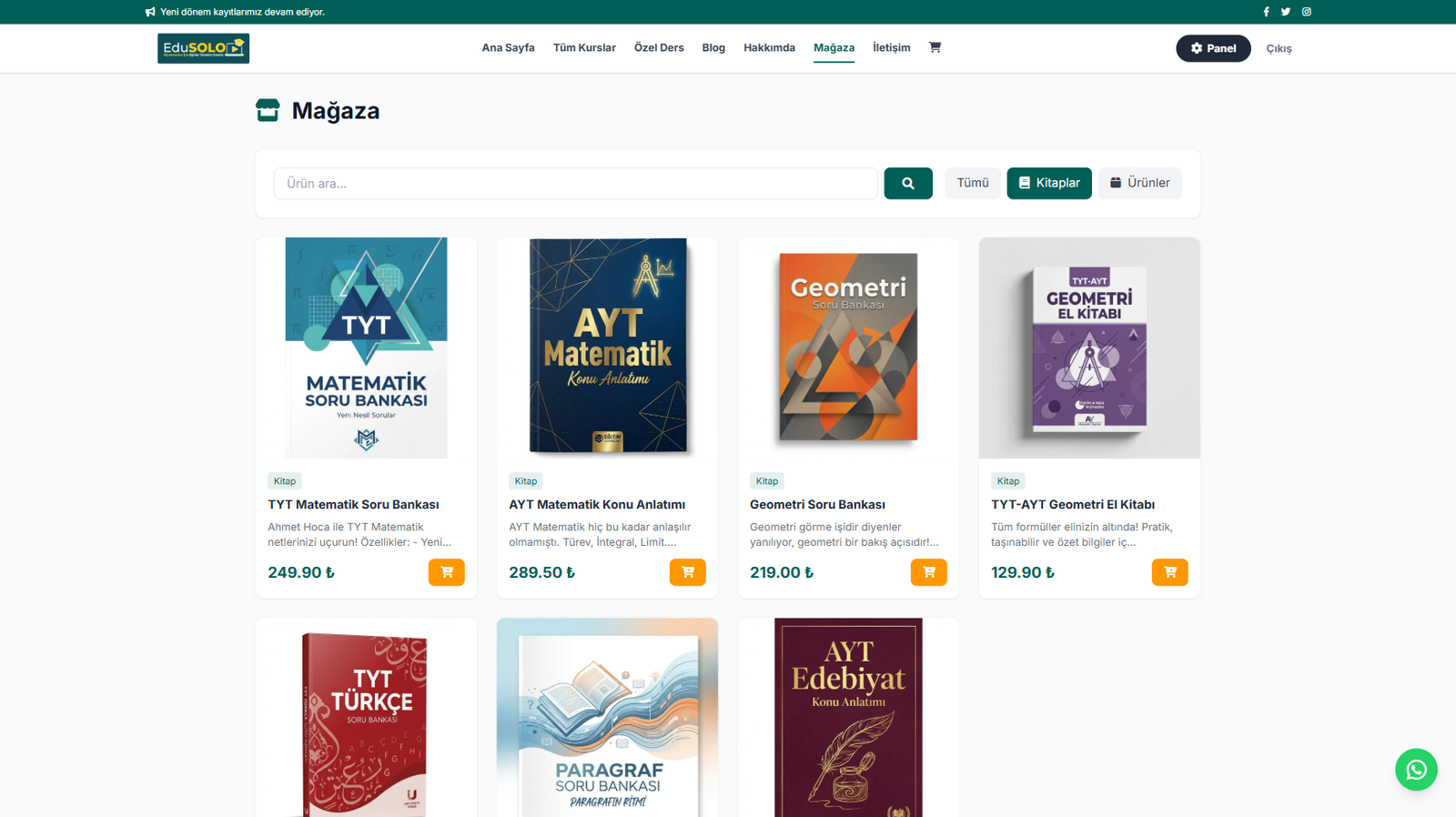Open the Özel Ders page
The height and width of the screenshot is (817, 1456).
[659, 48]
